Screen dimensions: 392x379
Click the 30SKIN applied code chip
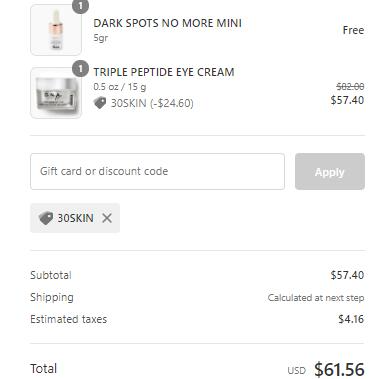point(75,218)
